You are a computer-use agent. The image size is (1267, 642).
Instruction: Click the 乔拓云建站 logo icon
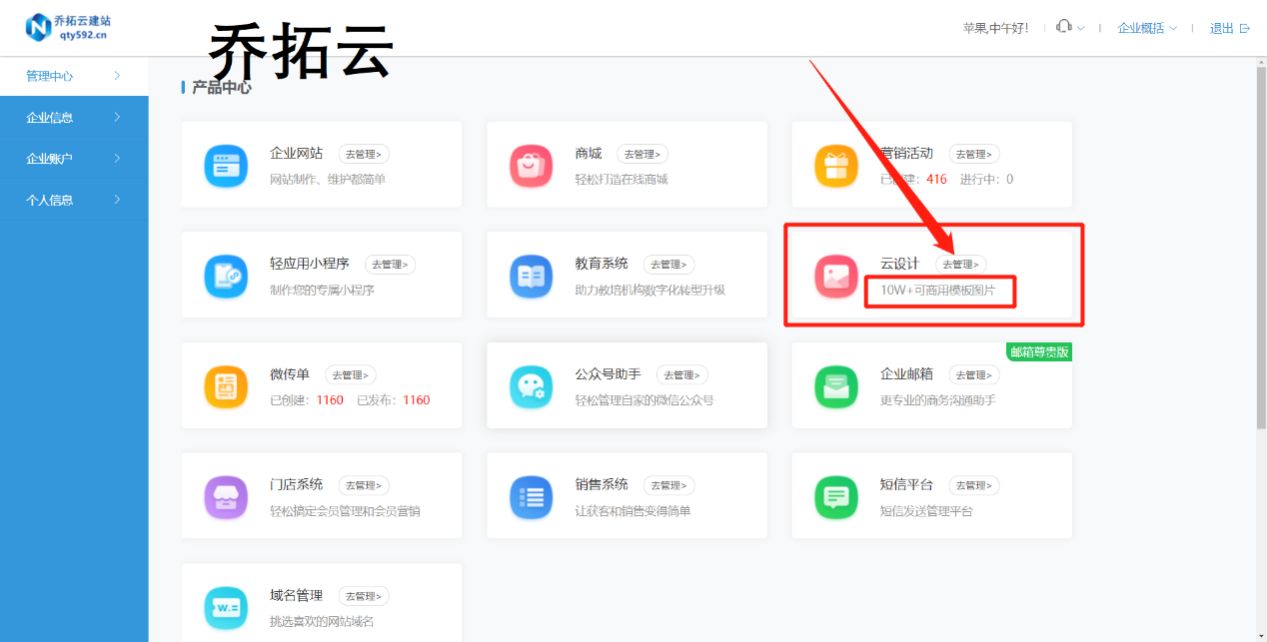38,28
